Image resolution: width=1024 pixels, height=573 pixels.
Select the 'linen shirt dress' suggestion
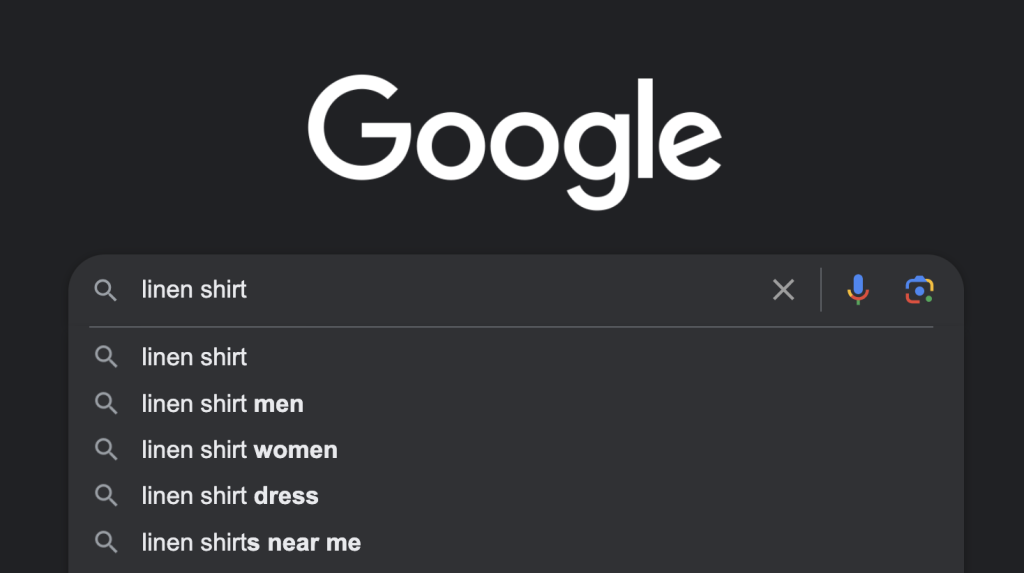pos(516,496)
